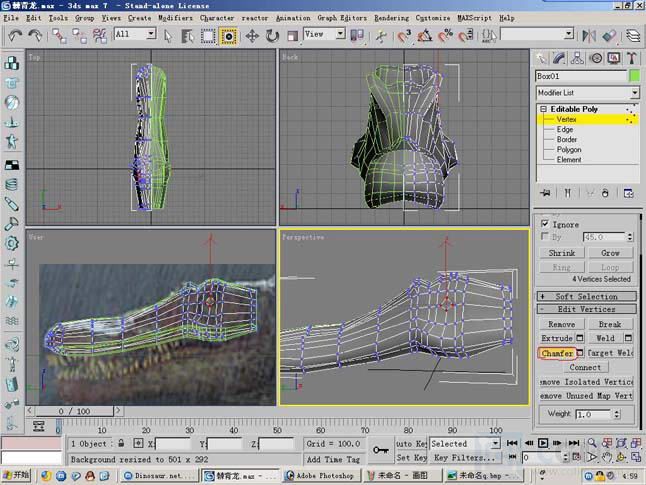Collapse the Editable Poly tree node
The width and height of the screenshot is (646, 485).
[543, 109]
